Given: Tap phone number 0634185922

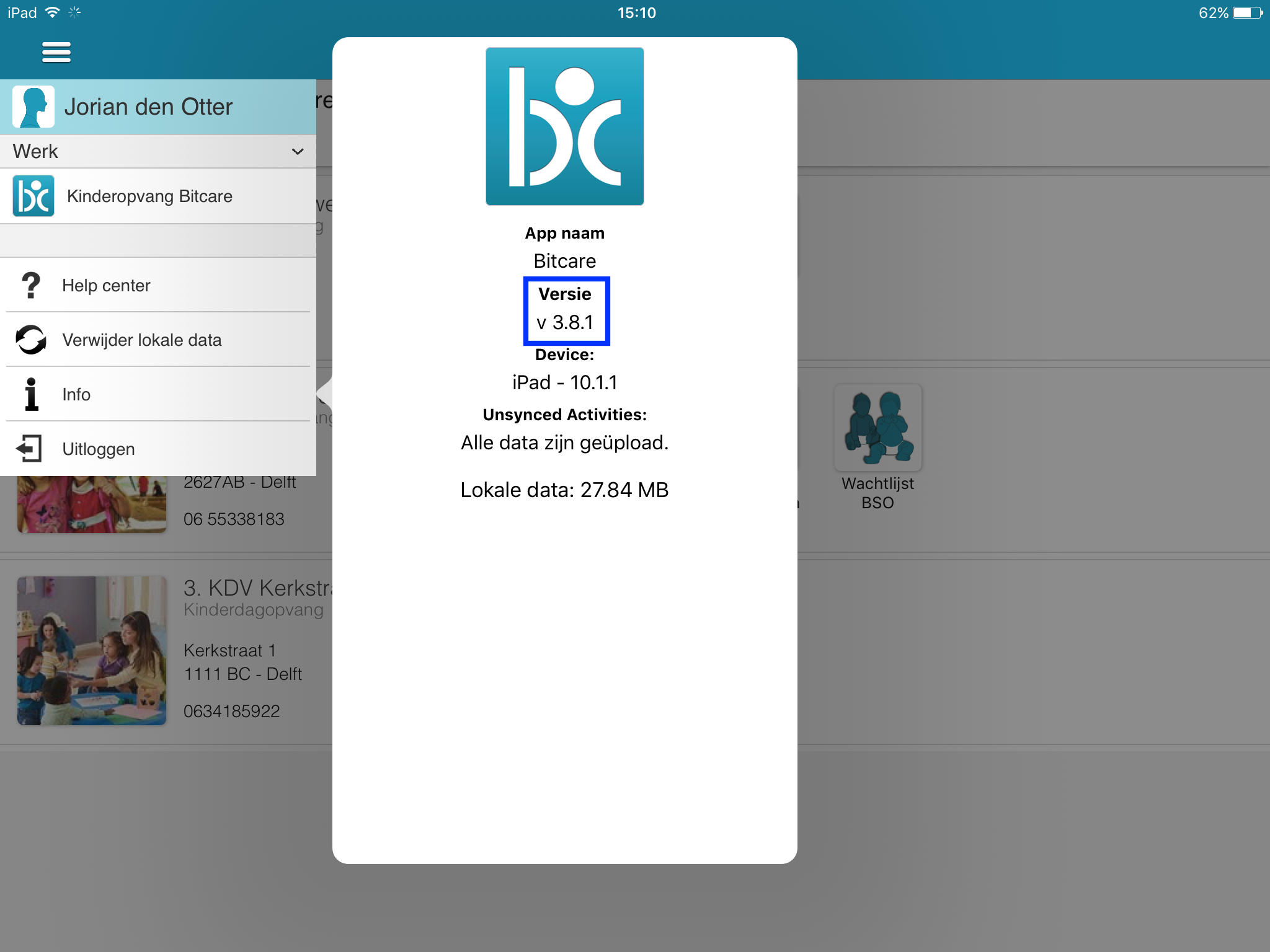Looking at the screenshot, I should pos(232,711).
